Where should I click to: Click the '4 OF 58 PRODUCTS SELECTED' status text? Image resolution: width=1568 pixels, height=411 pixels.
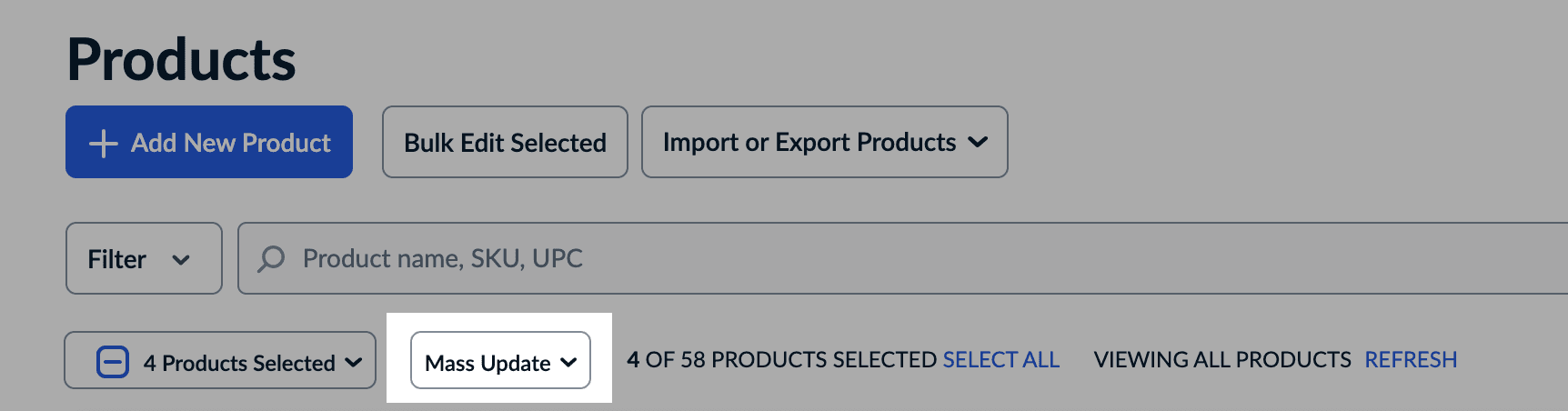pos(781,360)
